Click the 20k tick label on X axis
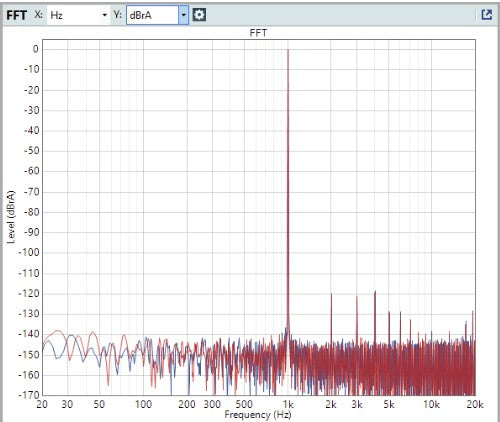Image resolution: width=500 pixels, height=422 pixels. click(x=475, y=404)
